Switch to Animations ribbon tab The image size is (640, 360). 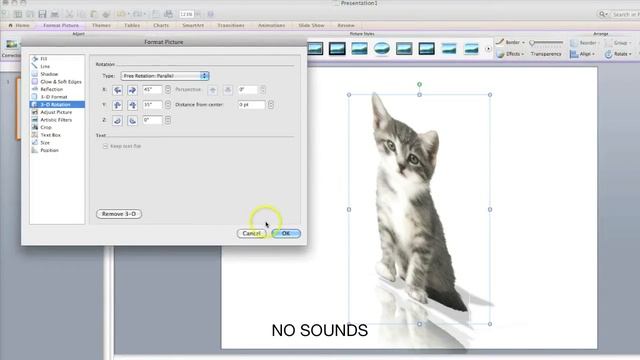click(271, 25)
